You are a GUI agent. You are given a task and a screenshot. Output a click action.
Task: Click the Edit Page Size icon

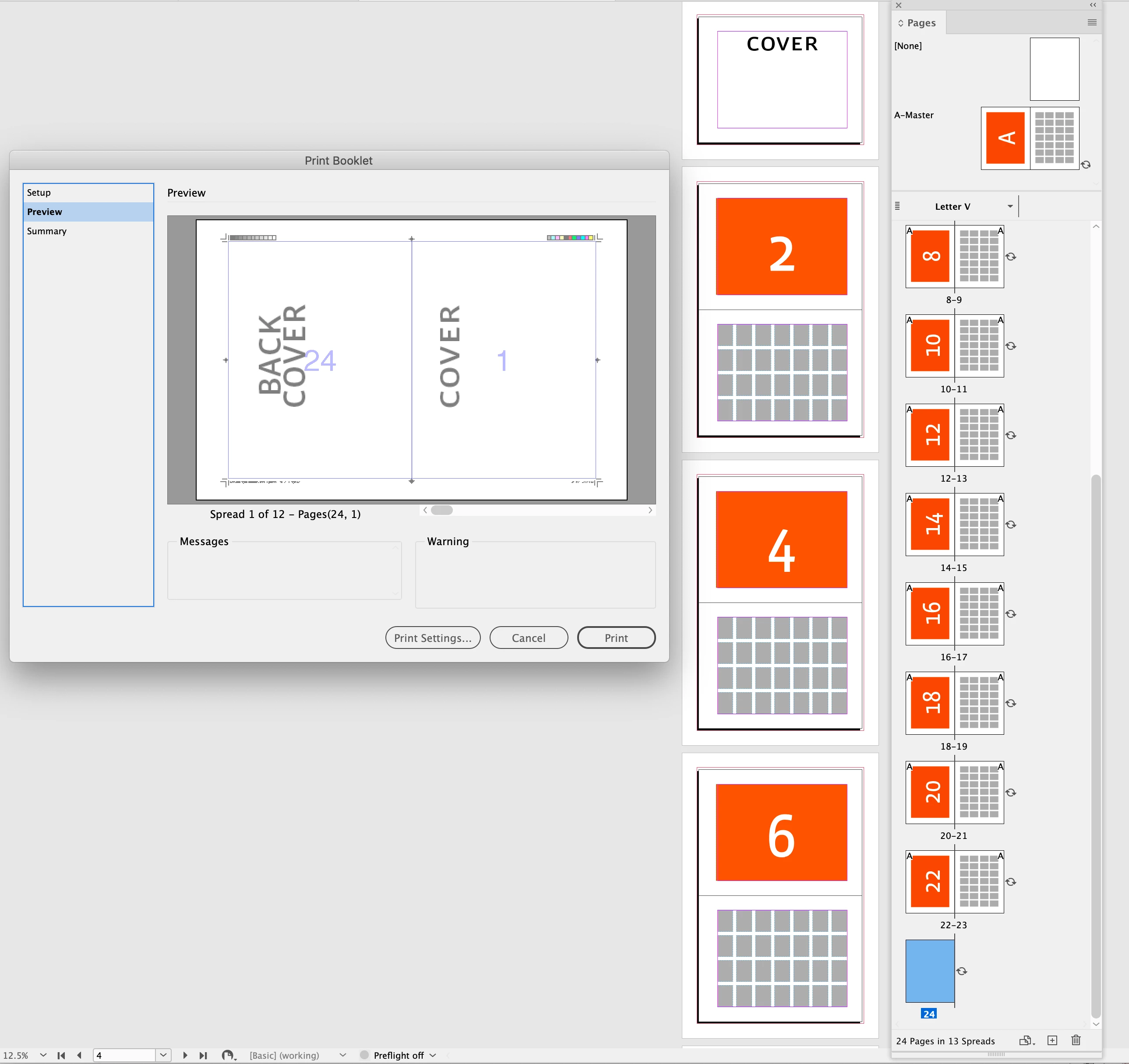(1026, 1041)
